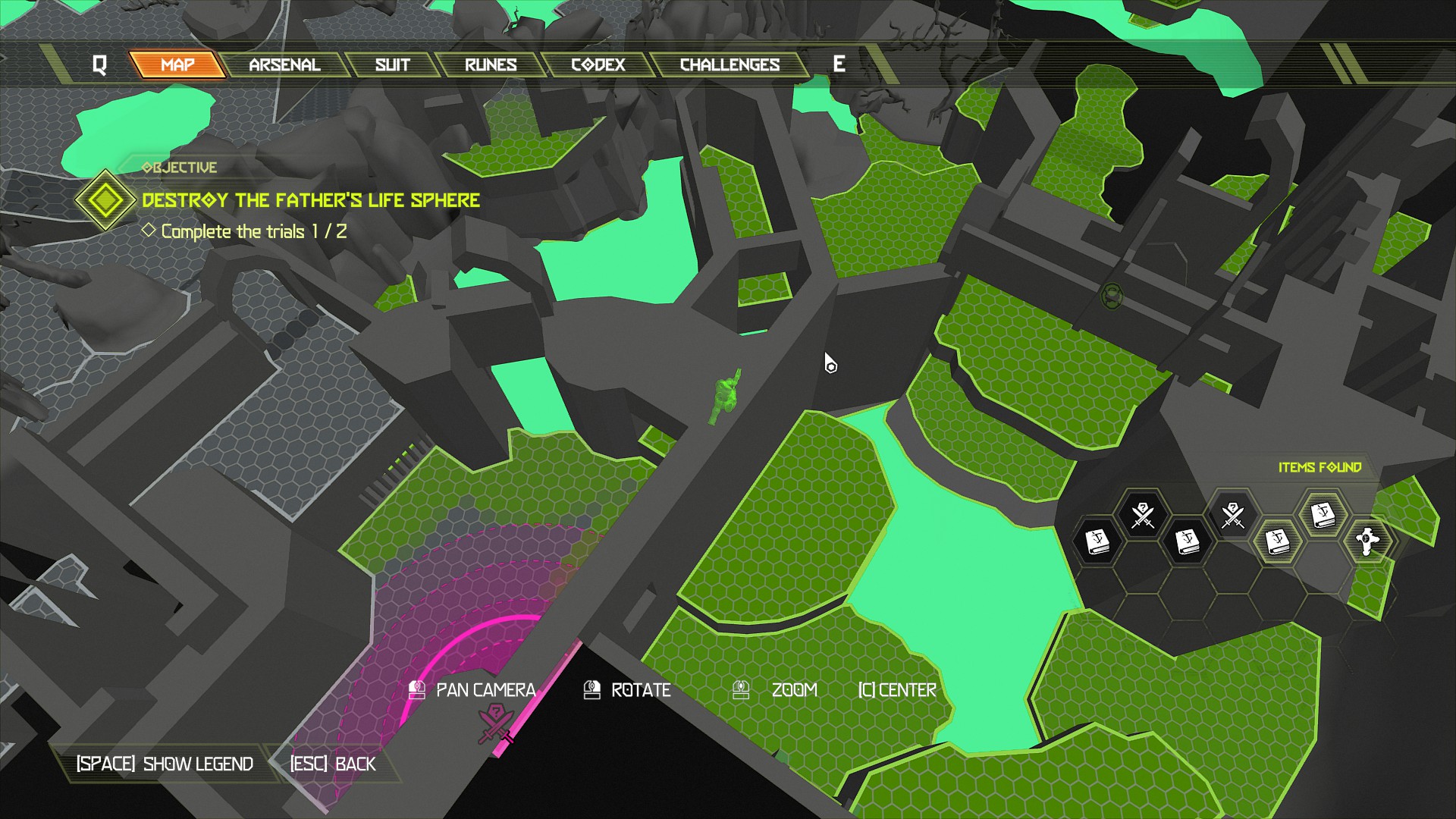Click the Slayer player marker on the map
This screenshot has height=819, width=1456.
pyautogui.click(x=725, y=396)
